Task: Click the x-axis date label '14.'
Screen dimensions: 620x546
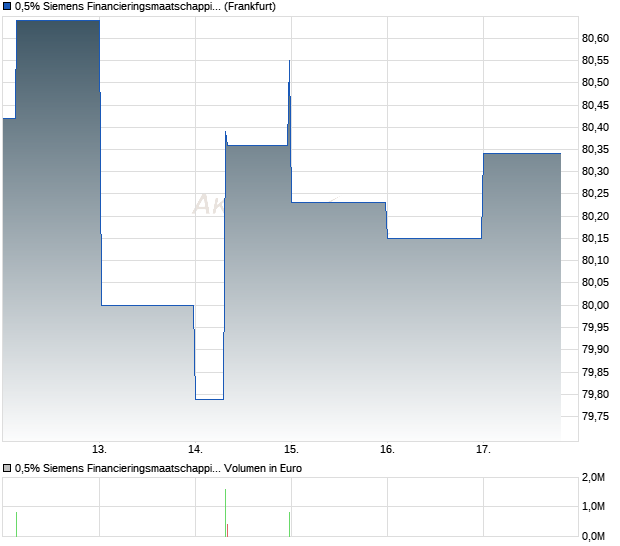Action: (195, 450)
